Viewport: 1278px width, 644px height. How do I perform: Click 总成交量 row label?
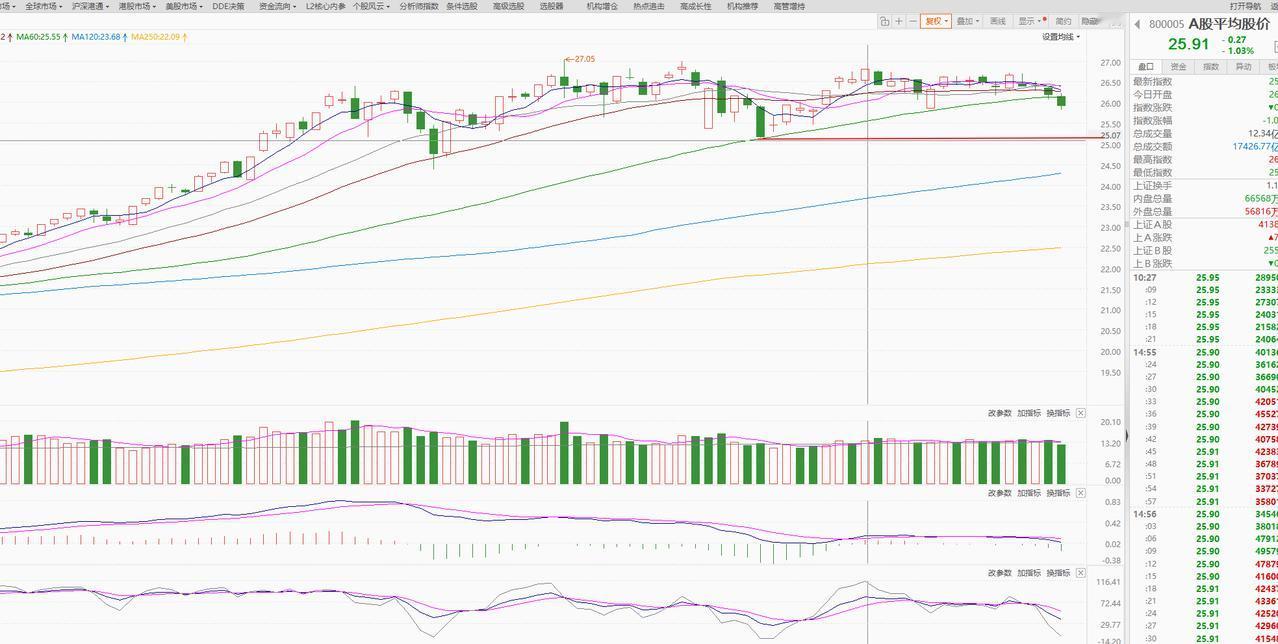1152,134
